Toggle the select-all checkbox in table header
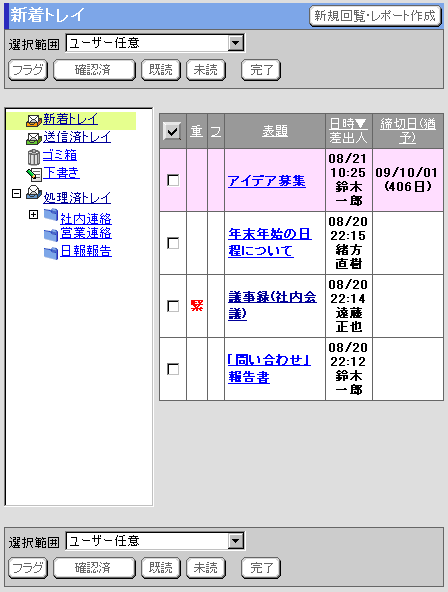 click(x=172, y=131)
